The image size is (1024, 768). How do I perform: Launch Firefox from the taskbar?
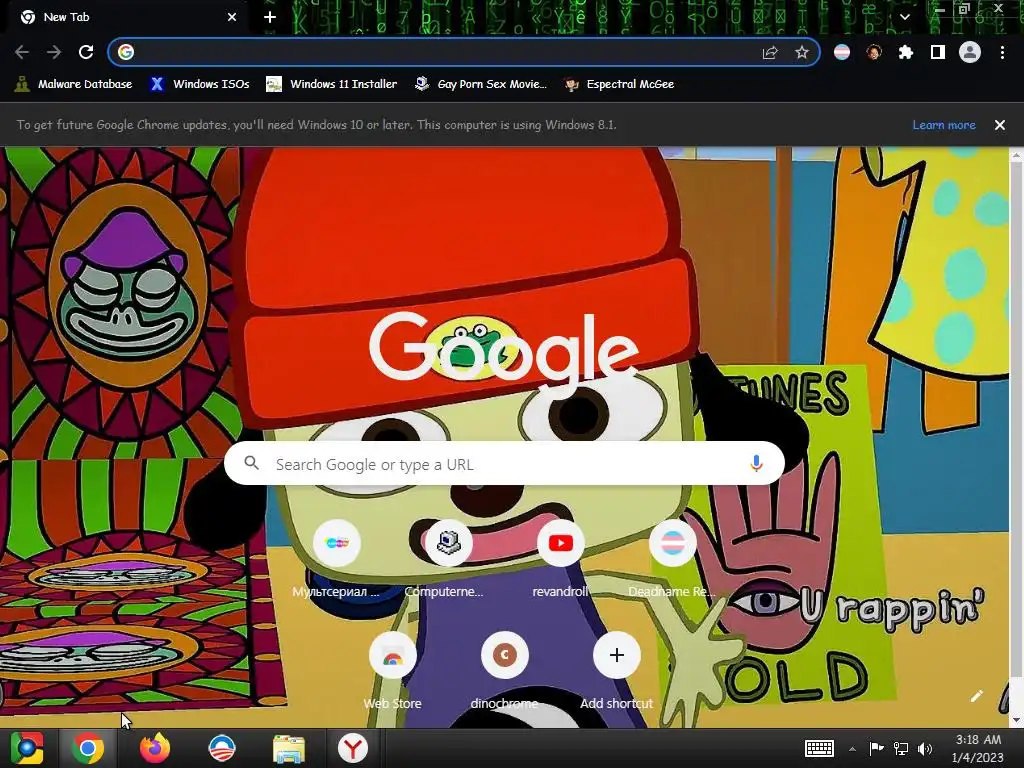155,748
